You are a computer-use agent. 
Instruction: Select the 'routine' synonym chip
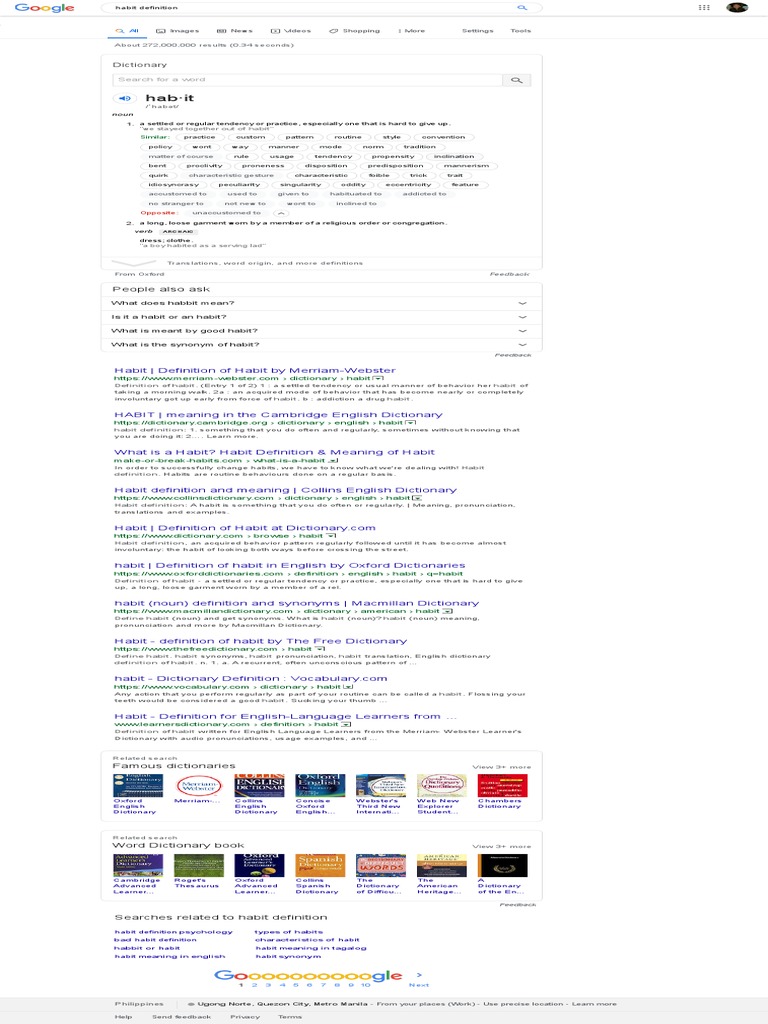point(347,137)
